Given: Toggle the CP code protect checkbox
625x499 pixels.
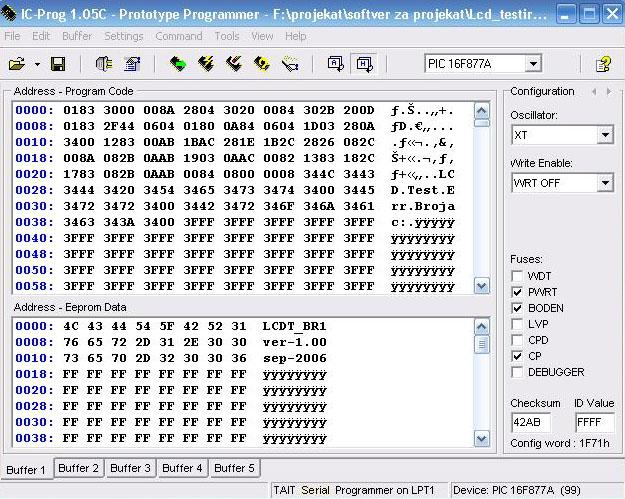Looking at the screenshot, I should click(517, 356).
